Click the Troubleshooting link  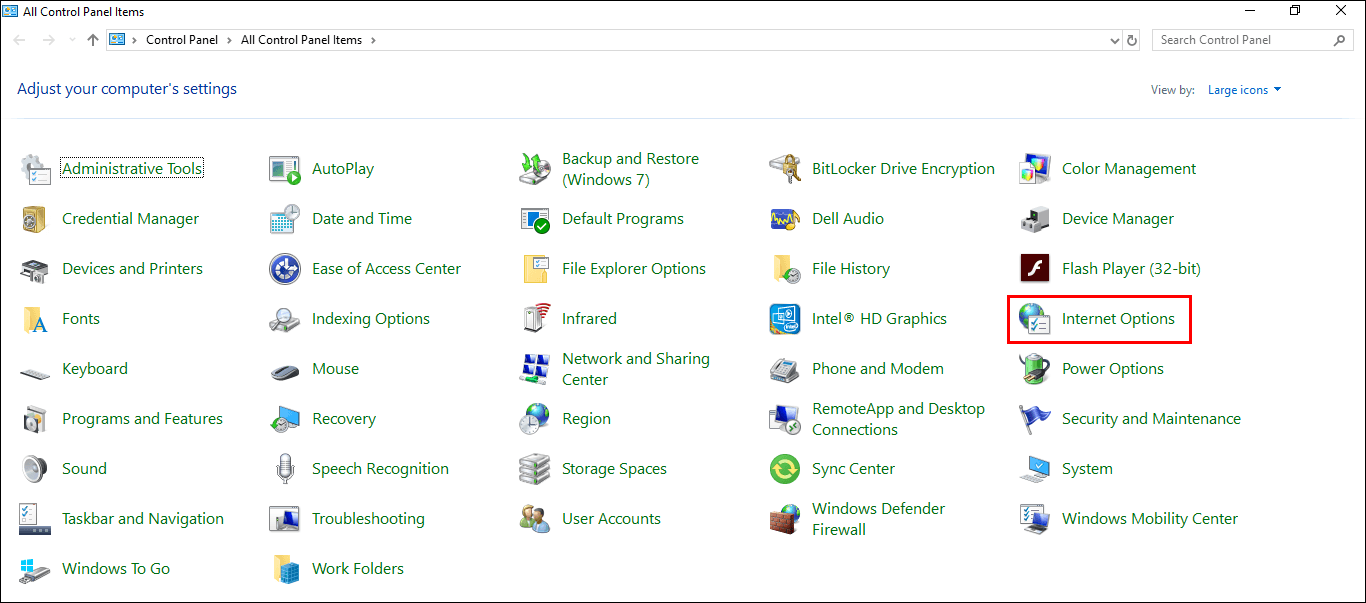tap(368, 519)
